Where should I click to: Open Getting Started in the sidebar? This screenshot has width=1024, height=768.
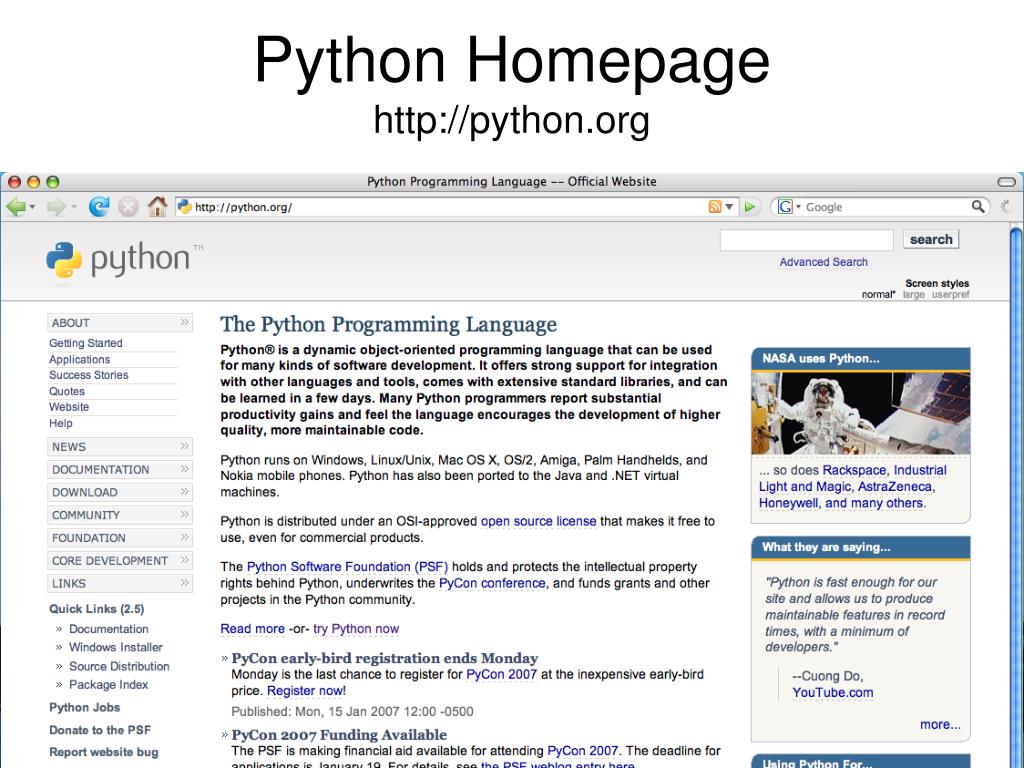pos(86,343)
